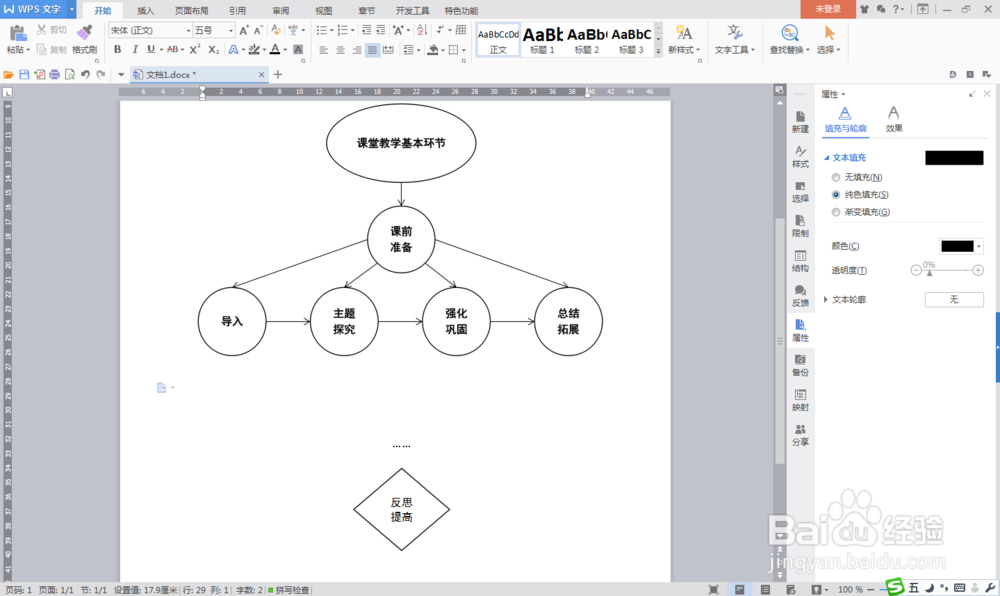Image resolution: width=1000 pixels, height=596 pixels.
Task: Click the 颜色(C) black color swatch
Action: click(957, 246)
